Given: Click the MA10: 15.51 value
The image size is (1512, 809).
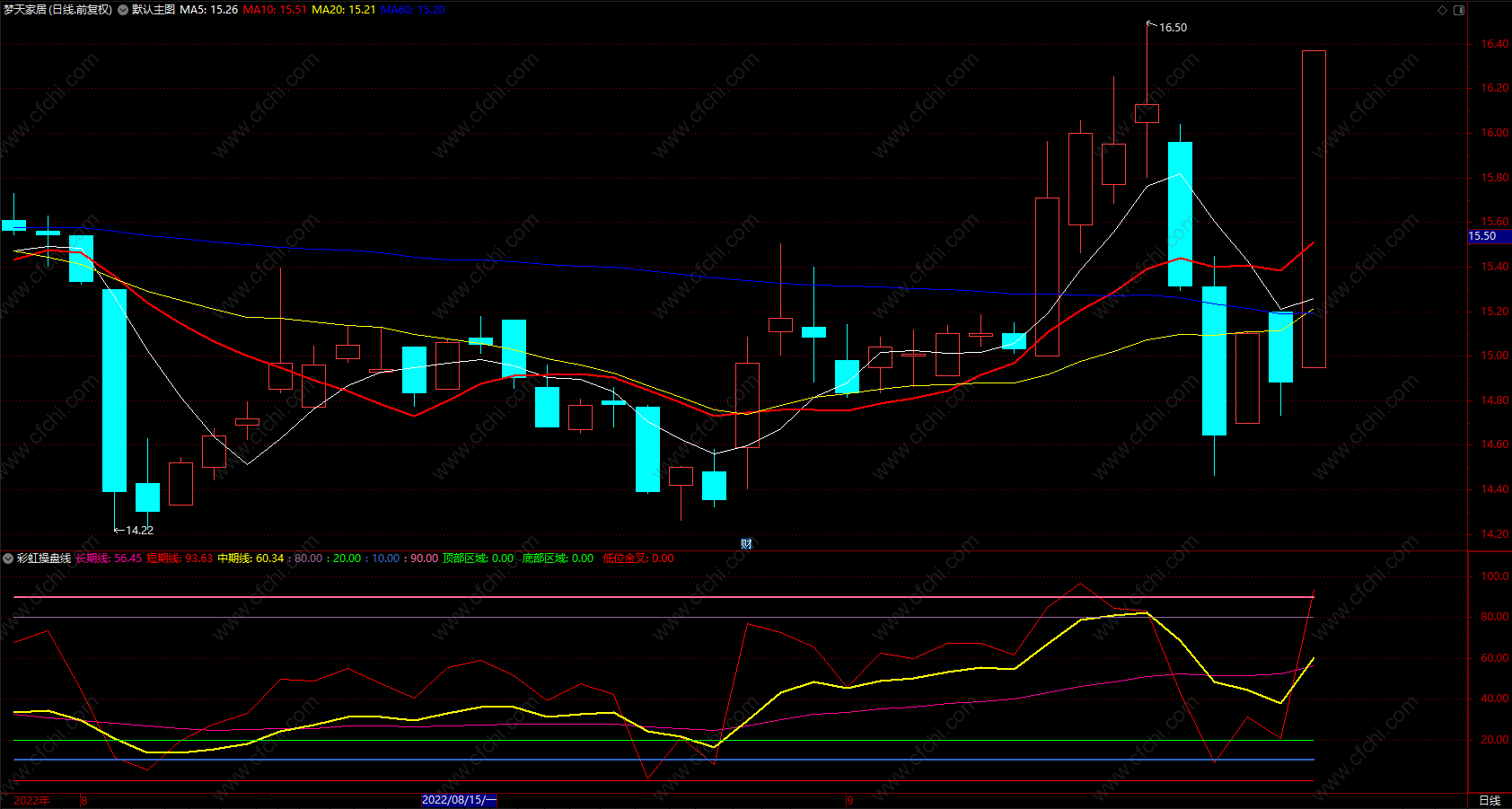Looking at the screenshot, I should (x=275, y=10).
